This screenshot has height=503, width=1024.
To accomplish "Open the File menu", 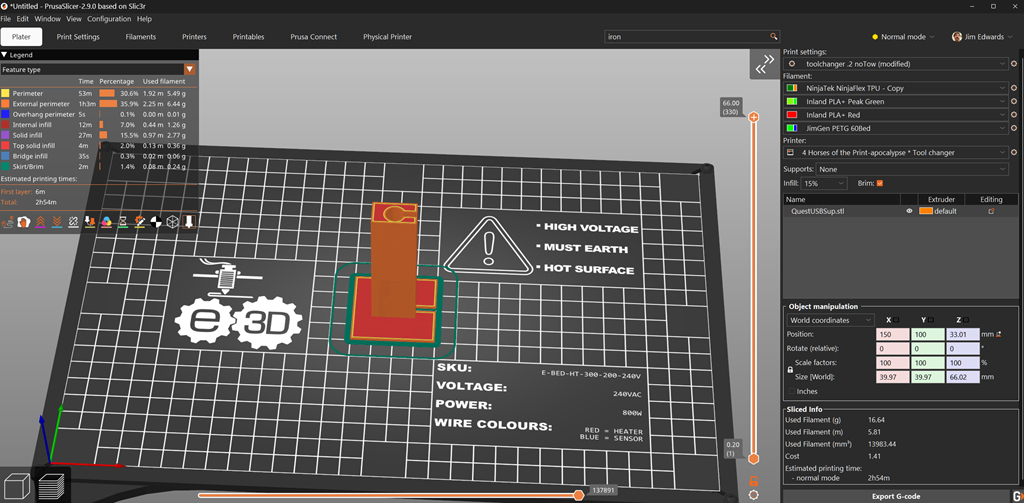I will click(x=6, y=19).
